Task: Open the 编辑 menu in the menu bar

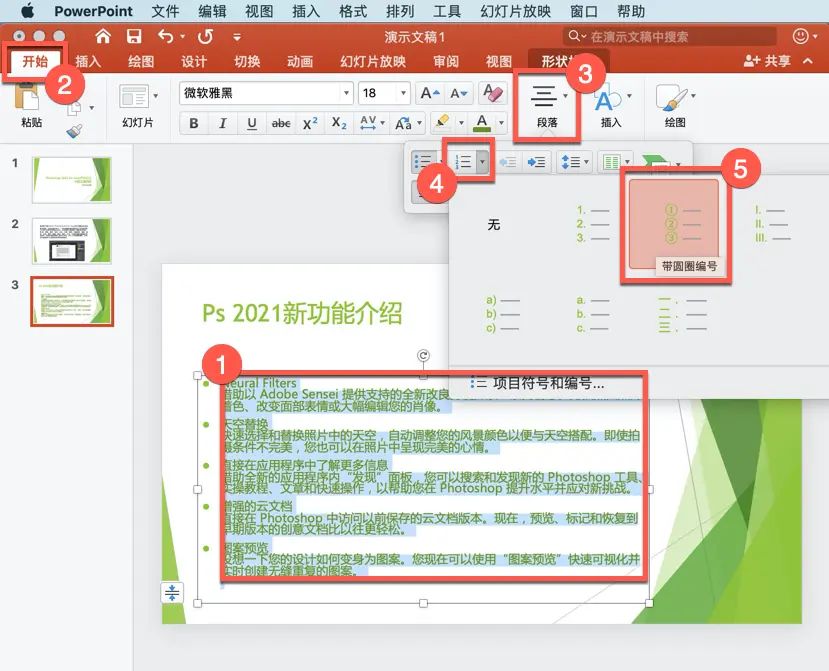Action: point(212,11)
